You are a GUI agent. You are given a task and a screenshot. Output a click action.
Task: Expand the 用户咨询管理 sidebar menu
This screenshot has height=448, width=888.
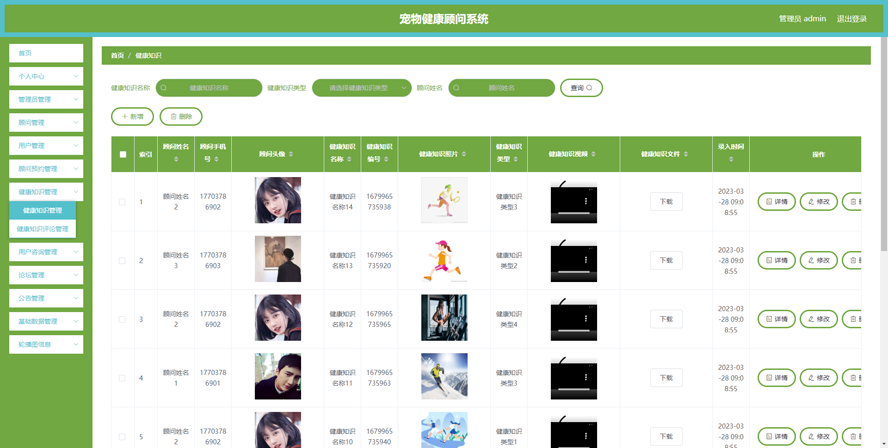46,252
